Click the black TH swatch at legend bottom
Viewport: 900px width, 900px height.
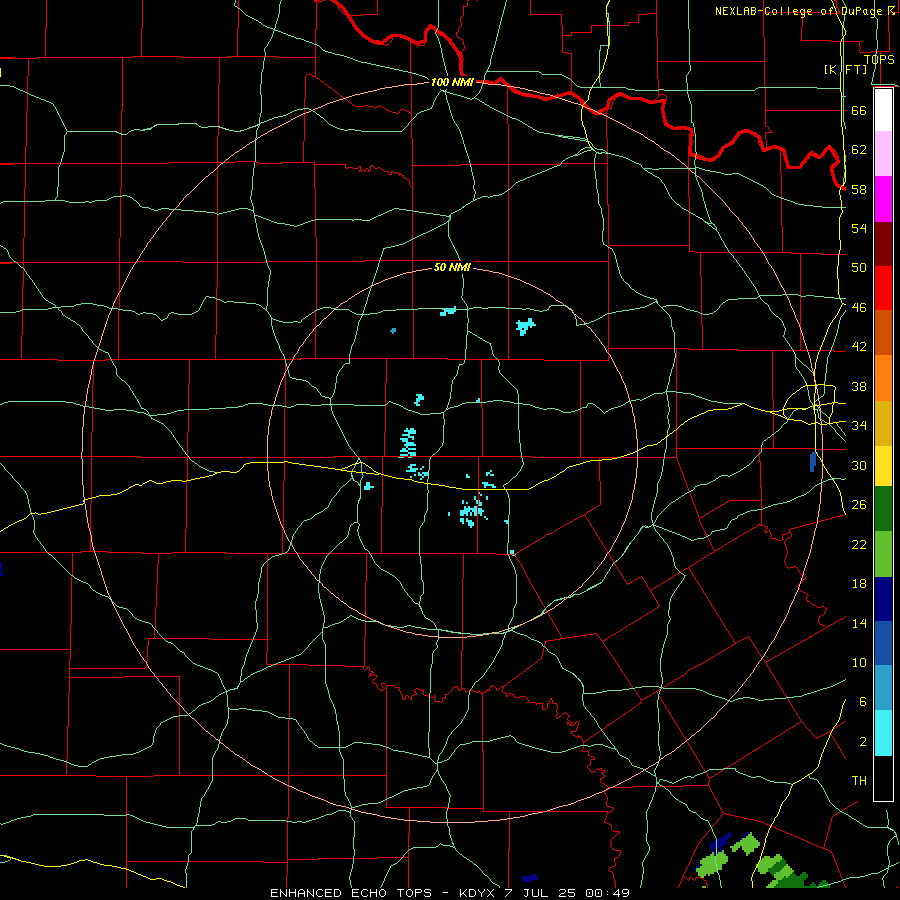pyautogui.click(x=883, y=778)
